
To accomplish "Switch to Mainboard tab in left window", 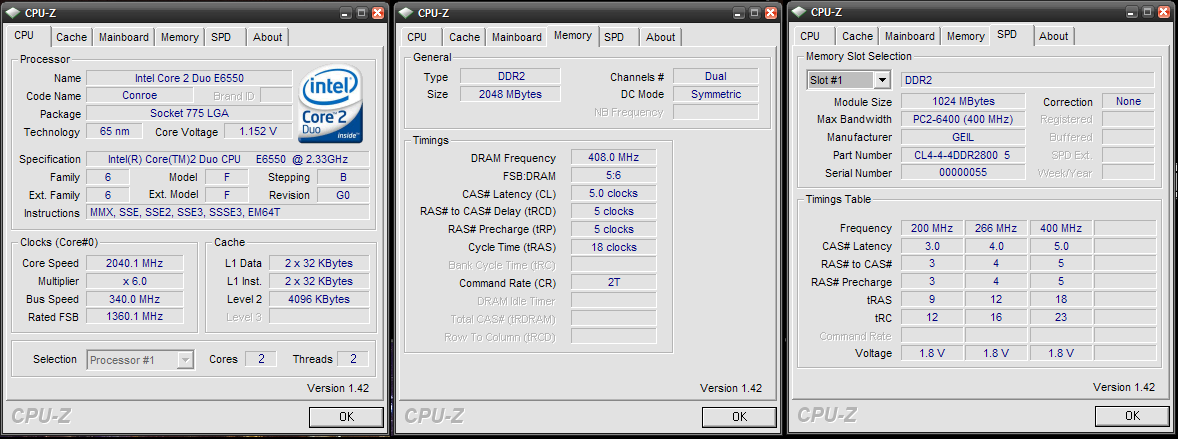I will (x=124, y=37).
